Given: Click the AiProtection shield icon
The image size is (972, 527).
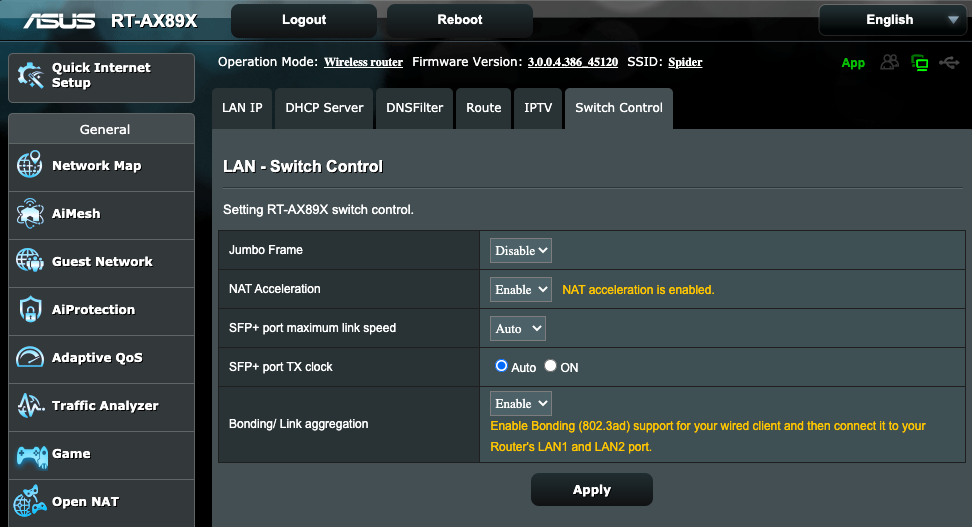Looking at the screenshot, I should (30, 309).
